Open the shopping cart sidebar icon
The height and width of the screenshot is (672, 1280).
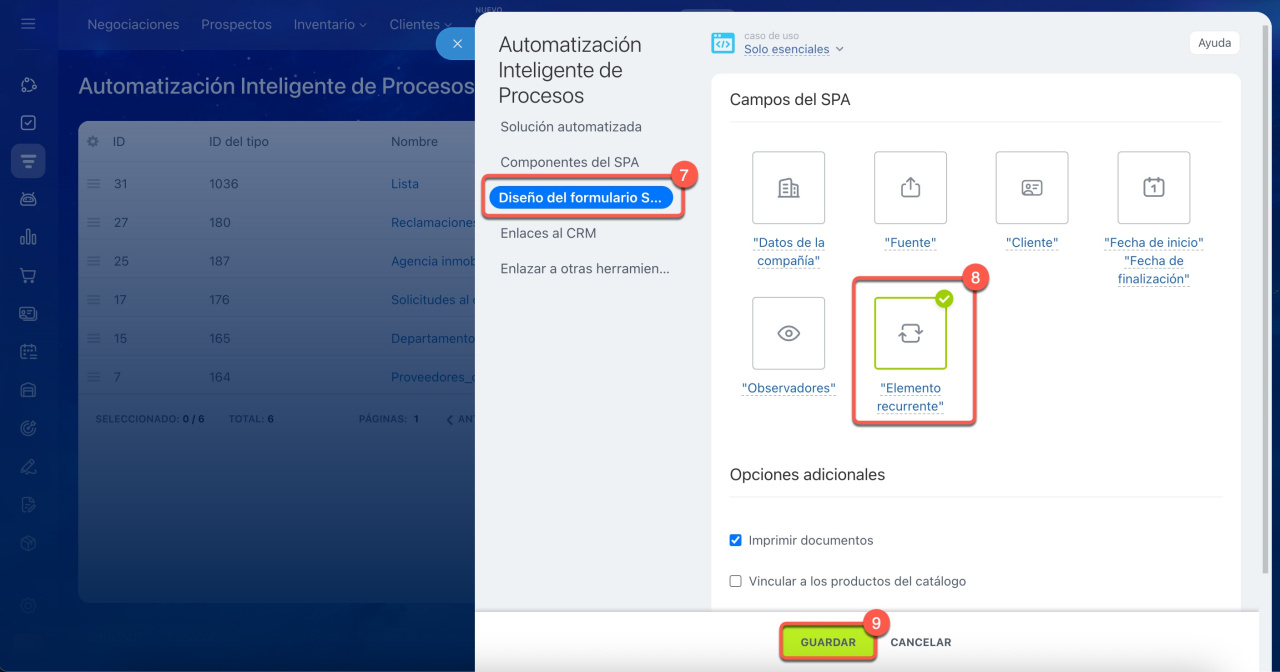click(28, 275)
